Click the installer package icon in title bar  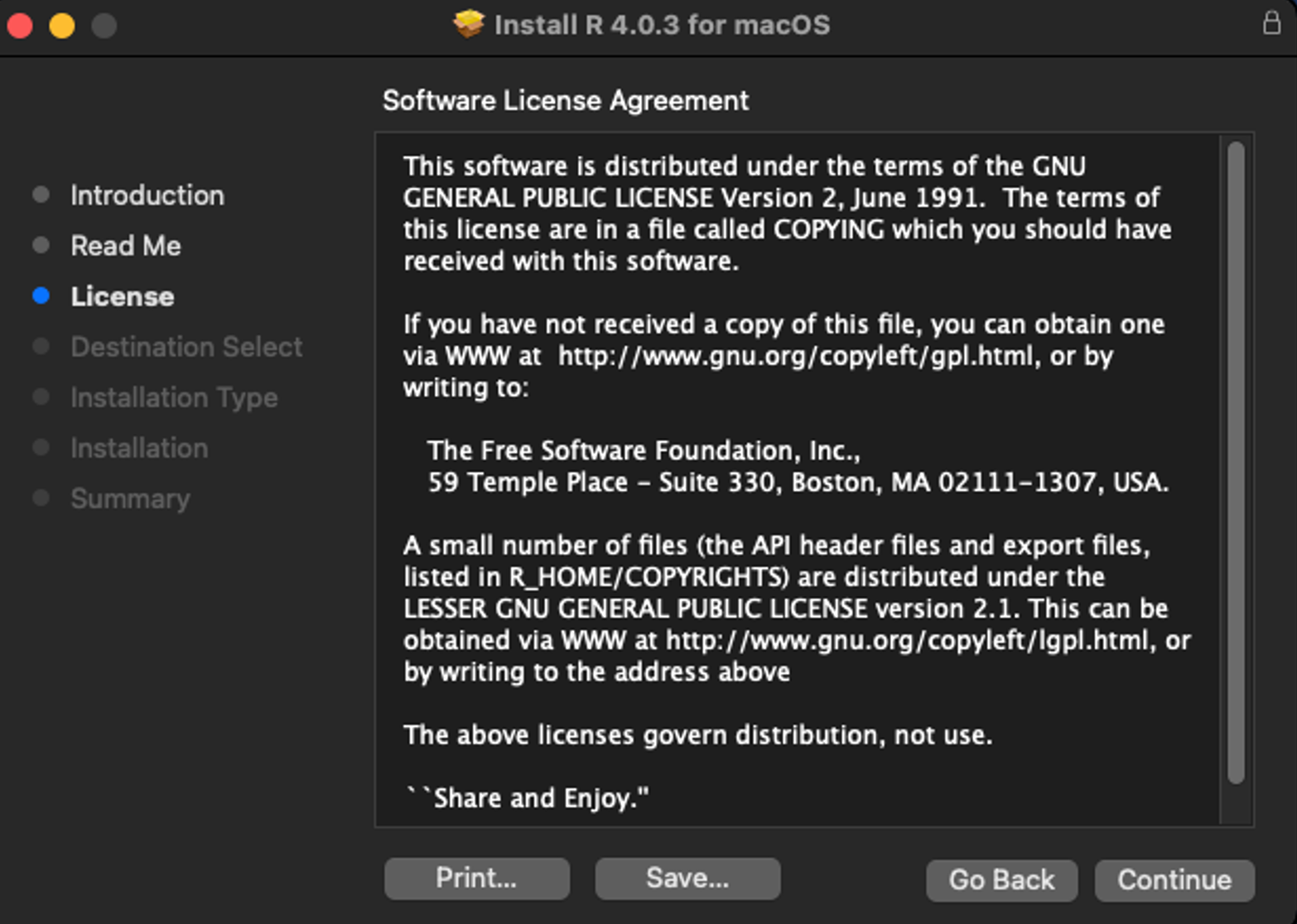pos(469,24)
